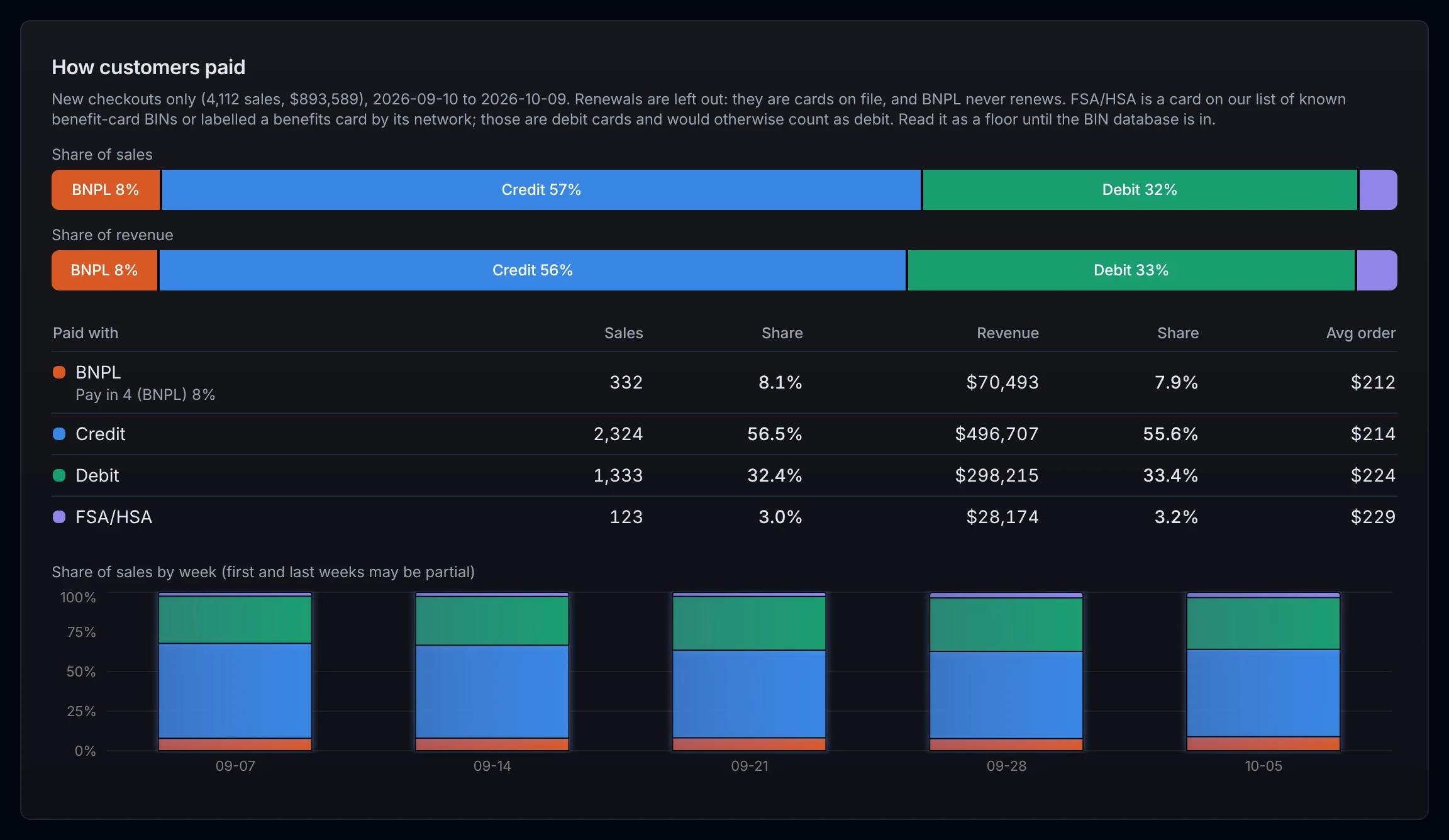Viewport: 1449px width, 840px height.
Task: Click green Debit portion of 09-28 weekly bar
Action: [1006, 624]
